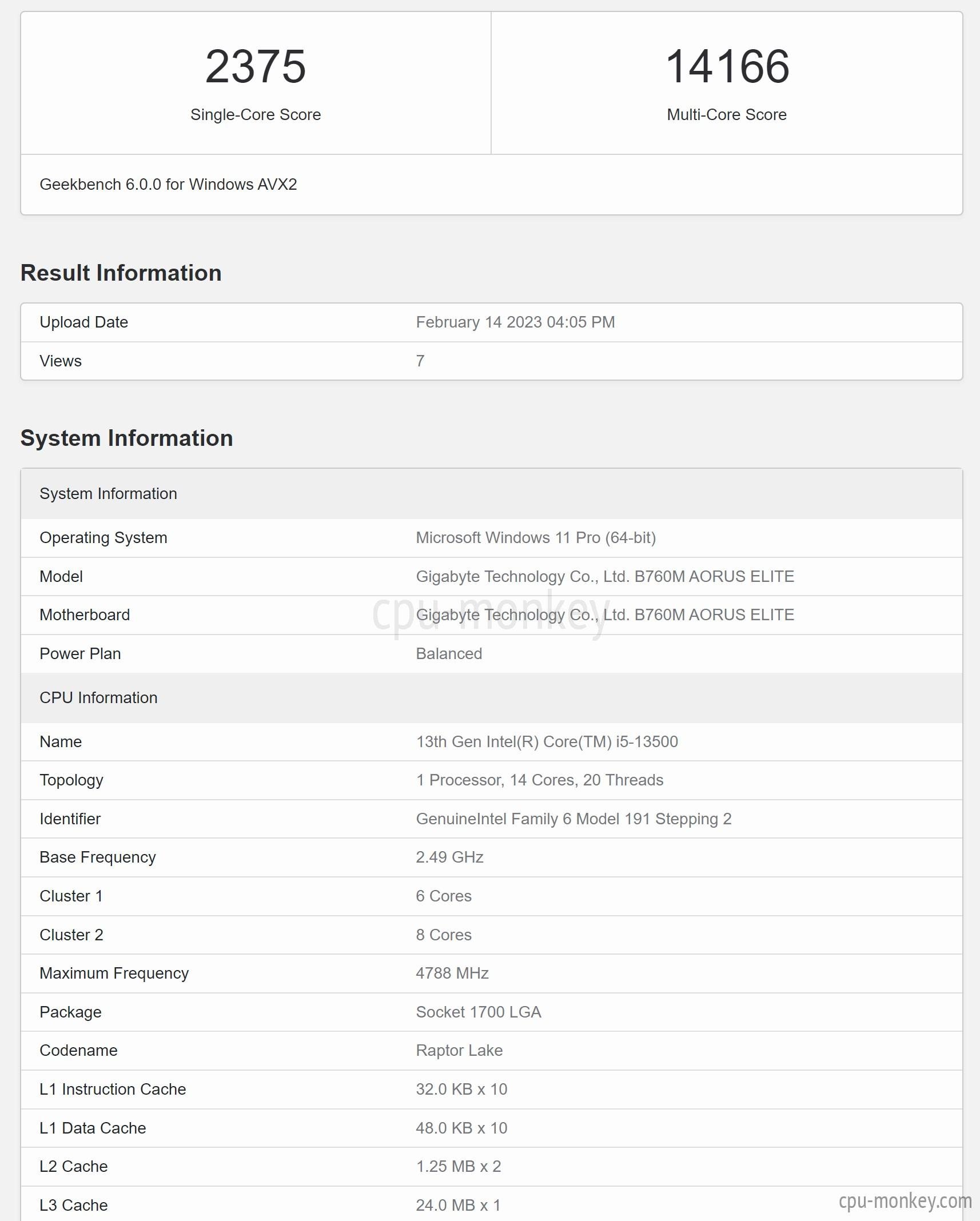Select the 'Socket 1700 LGA' value
The height and width of the screenshot is (1221, 980).
click(479, 1012)
